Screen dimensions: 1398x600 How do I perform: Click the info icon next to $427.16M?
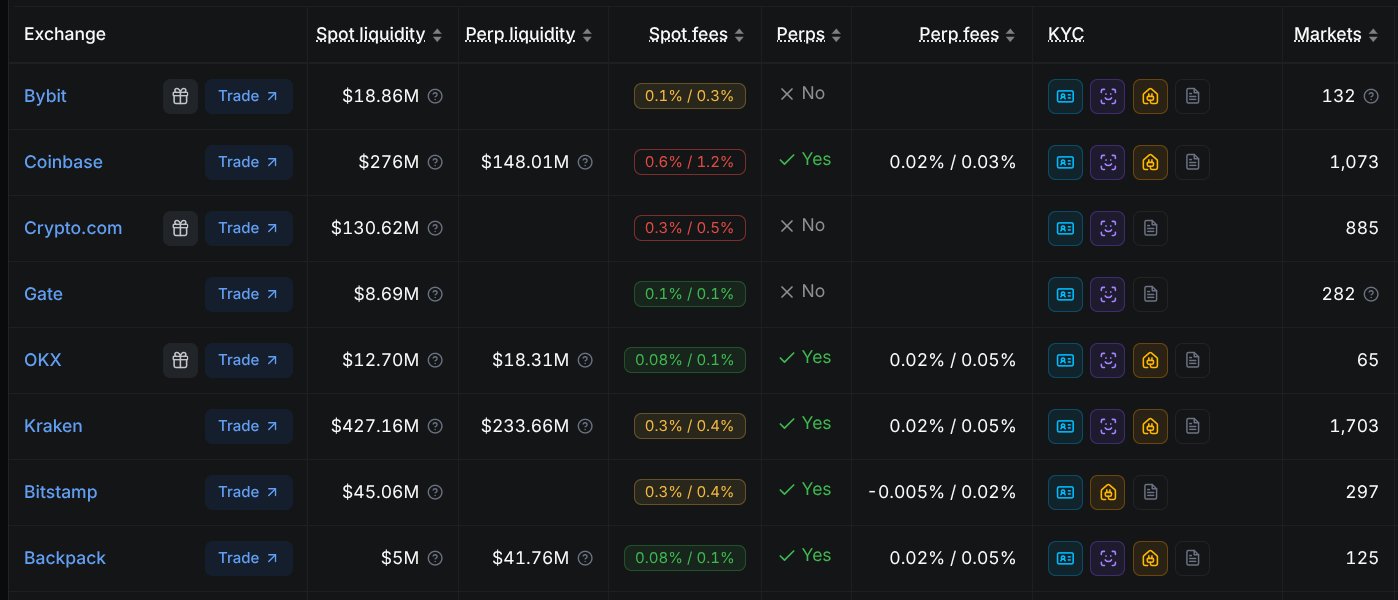tap(435, 426)
